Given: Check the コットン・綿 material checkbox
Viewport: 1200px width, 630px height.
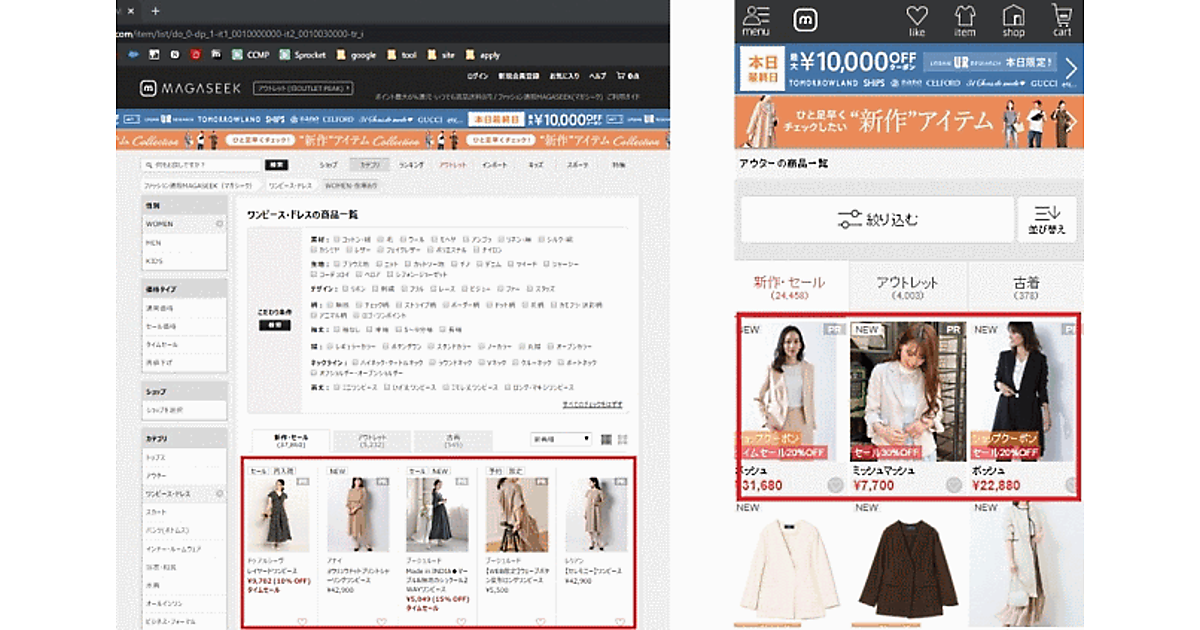Looking at the screenshot, I should (x=336, y=240).
